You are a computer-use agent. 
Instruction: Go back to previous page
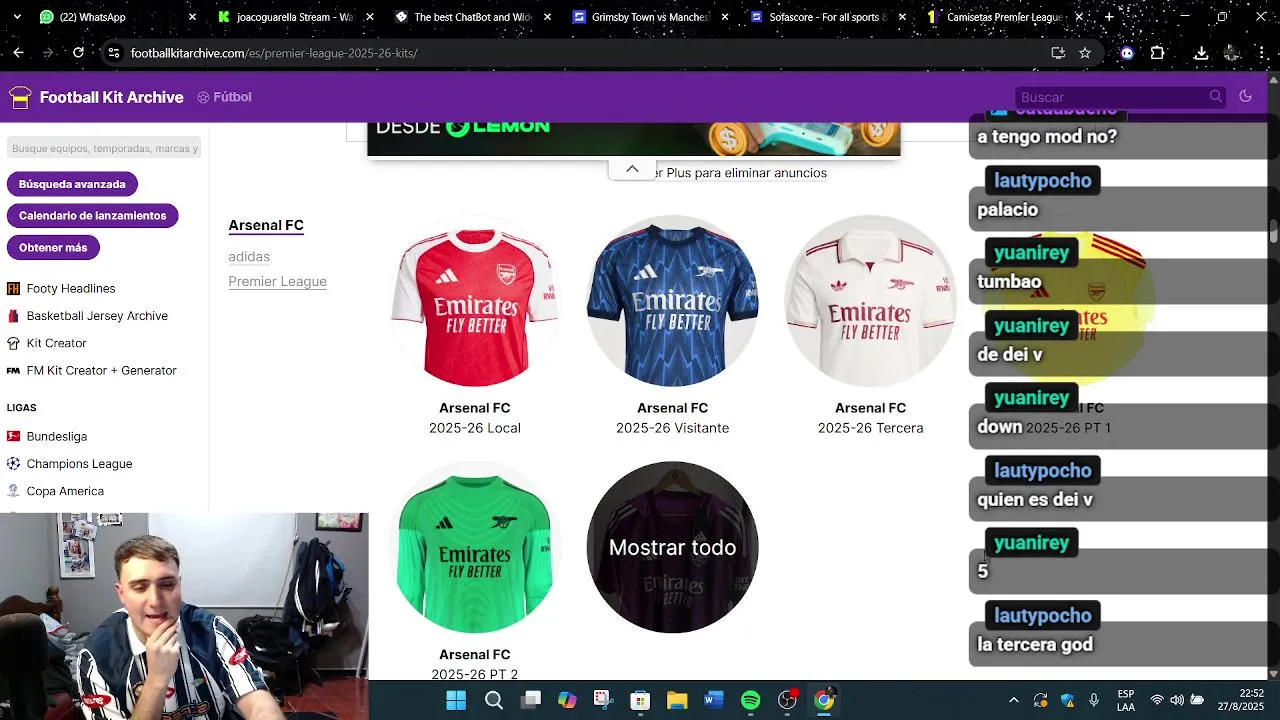[18, 53]
